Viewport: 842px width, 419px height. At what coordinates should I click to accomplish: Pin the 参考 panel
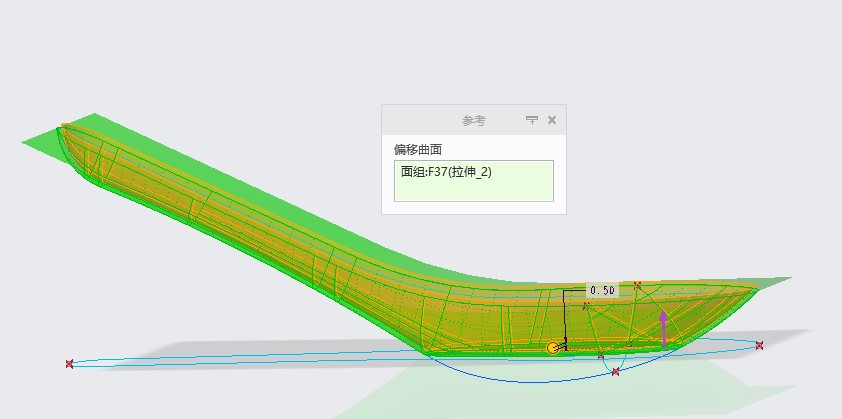tap(532, 120)
